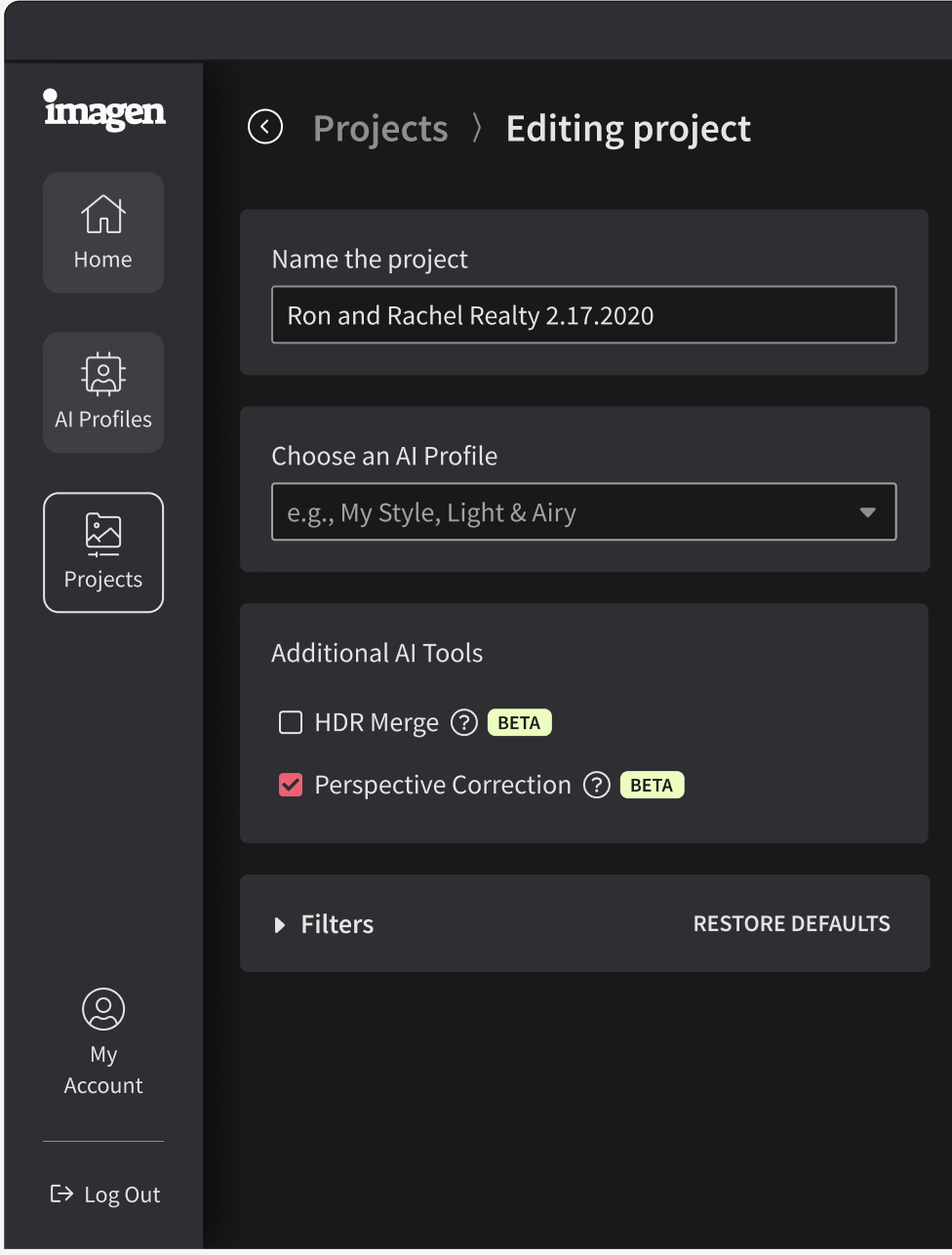Click Perspective Correction BETA badge
The width and height of the screenshot is (952, 1255).
tap(653, 785)
